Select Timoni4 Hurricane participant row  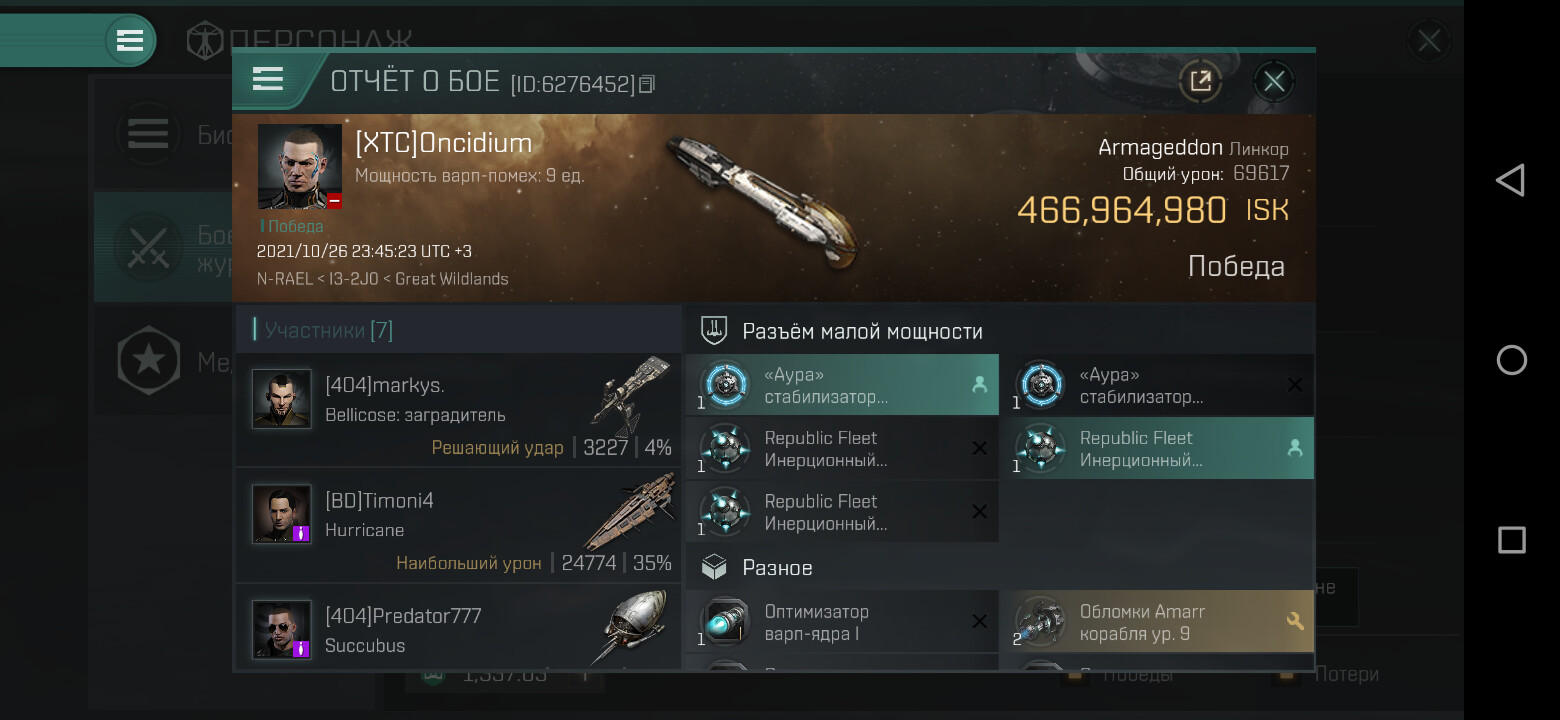click(x=458, y=525)
